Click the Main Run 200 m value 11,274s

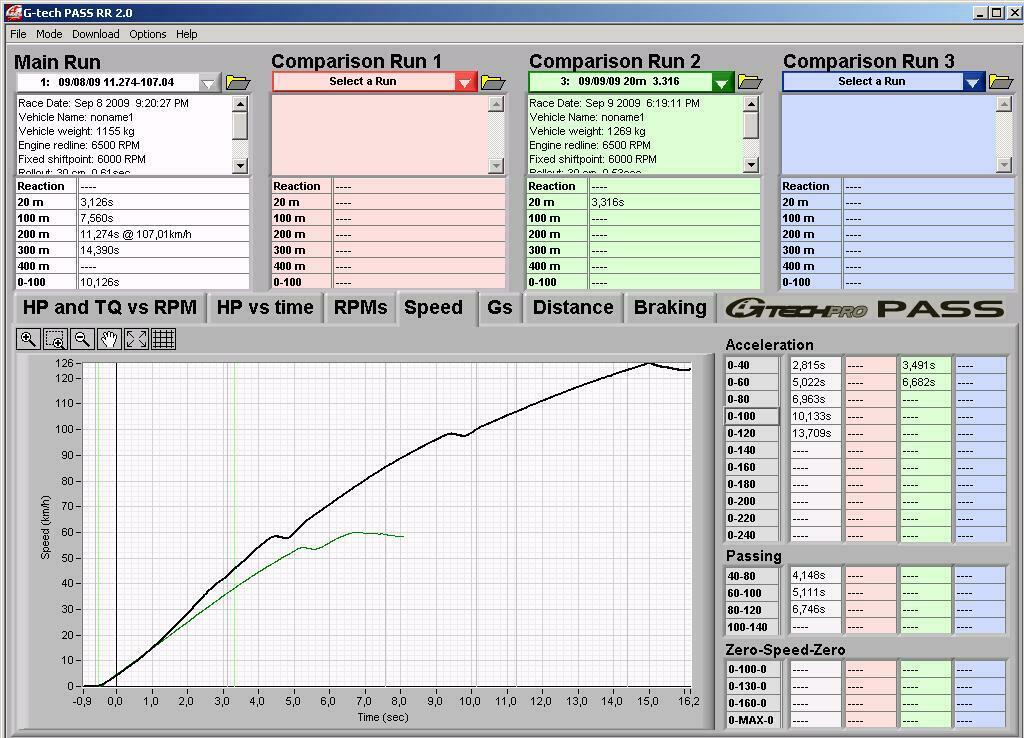[x=163, y=234]
